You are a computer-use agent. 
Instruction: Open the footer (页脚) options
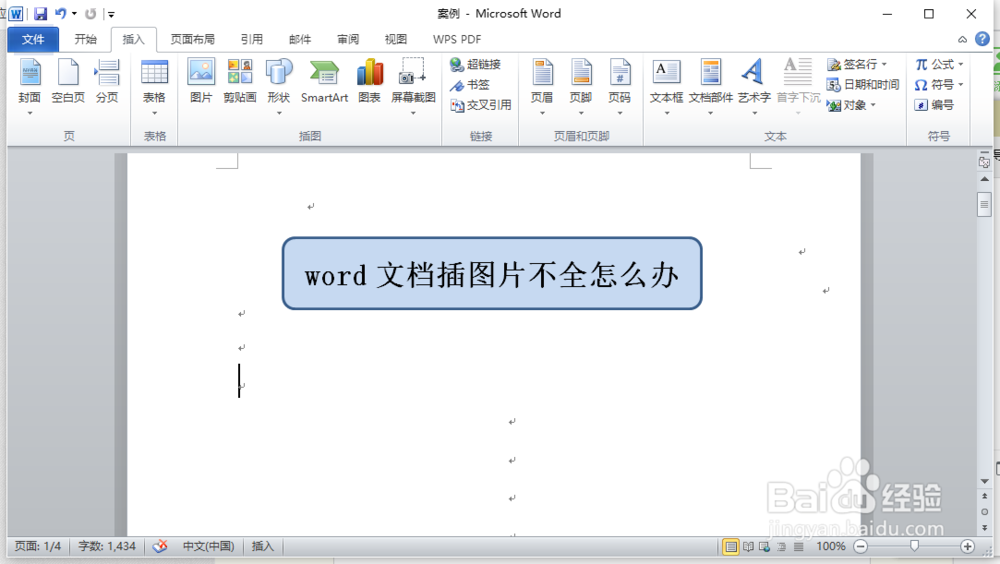pos(581,86)
